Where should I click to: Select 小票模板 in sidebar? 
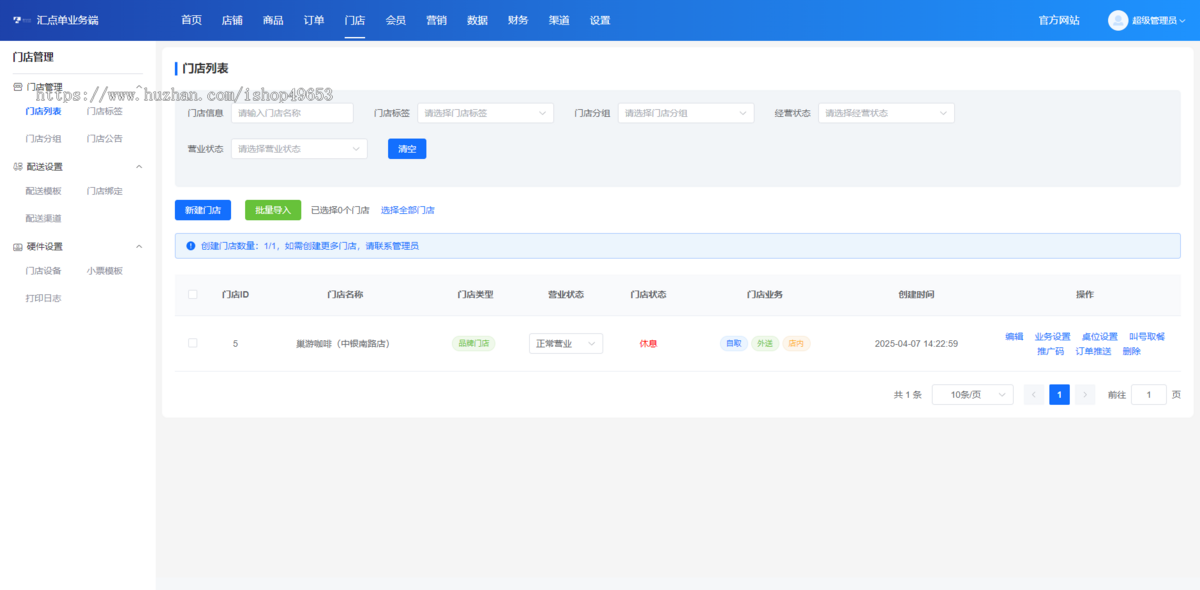(x=105, y=271)
